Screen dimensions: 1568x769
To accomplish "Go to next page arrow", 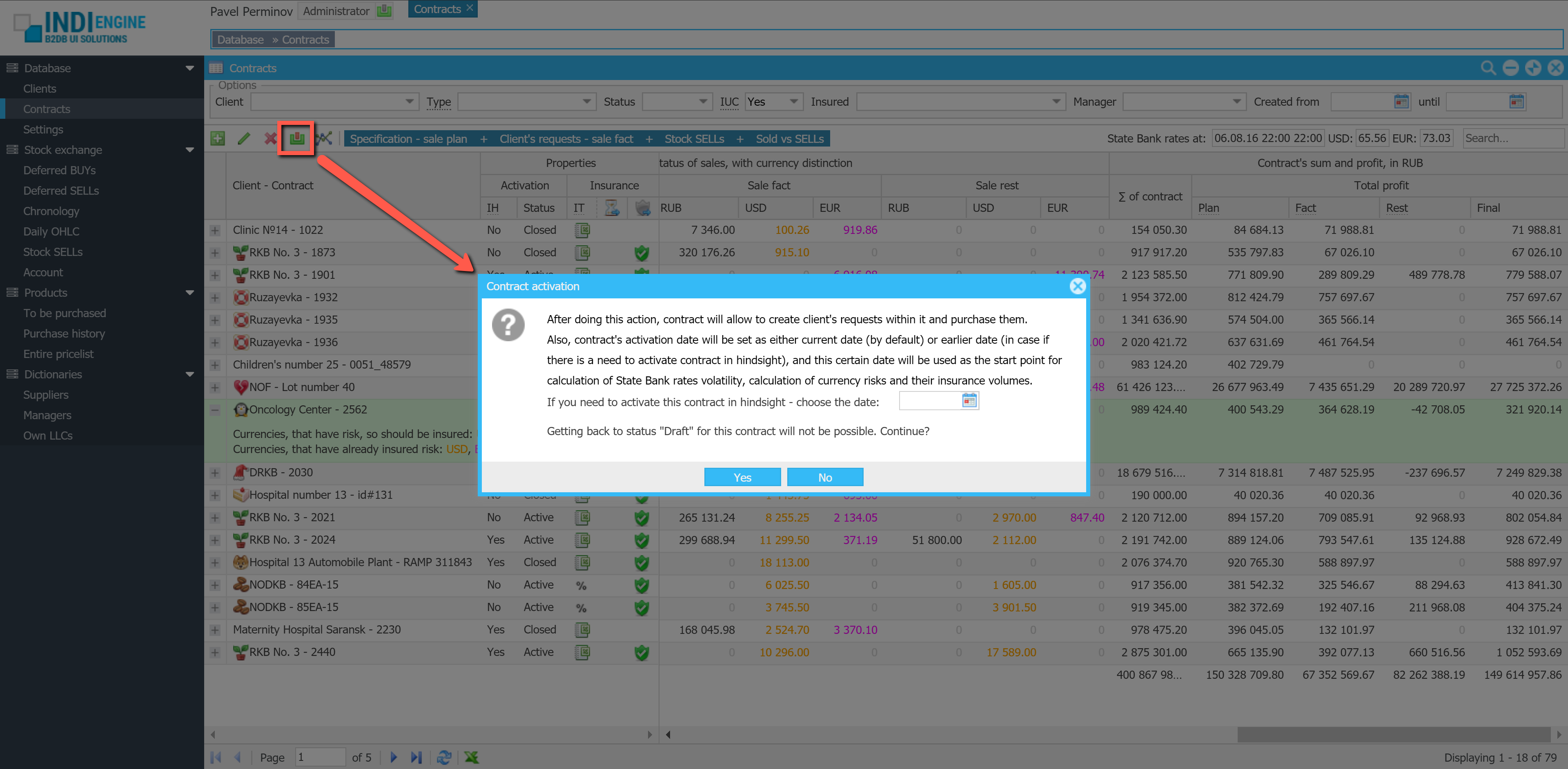I will 394,757.
